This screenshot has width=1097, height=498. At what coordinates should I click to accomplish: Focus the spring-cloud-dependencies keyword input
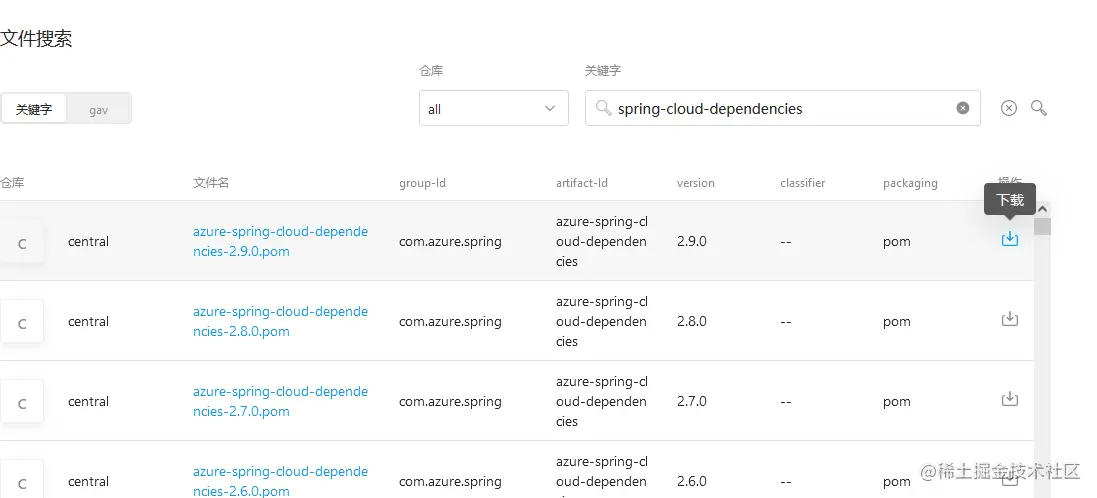click(x=783, y=108)
